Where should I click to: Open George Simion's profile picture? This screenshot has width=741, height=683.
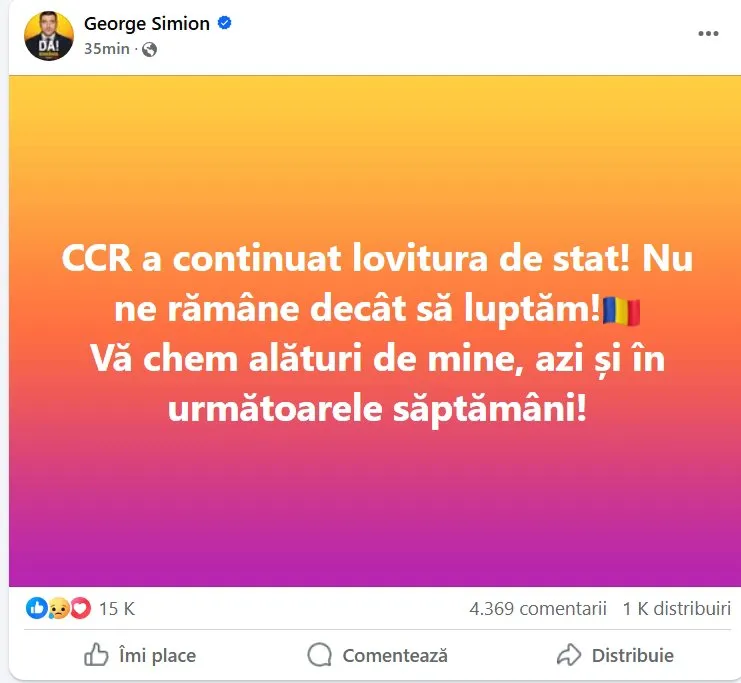(x=49, y=36)
